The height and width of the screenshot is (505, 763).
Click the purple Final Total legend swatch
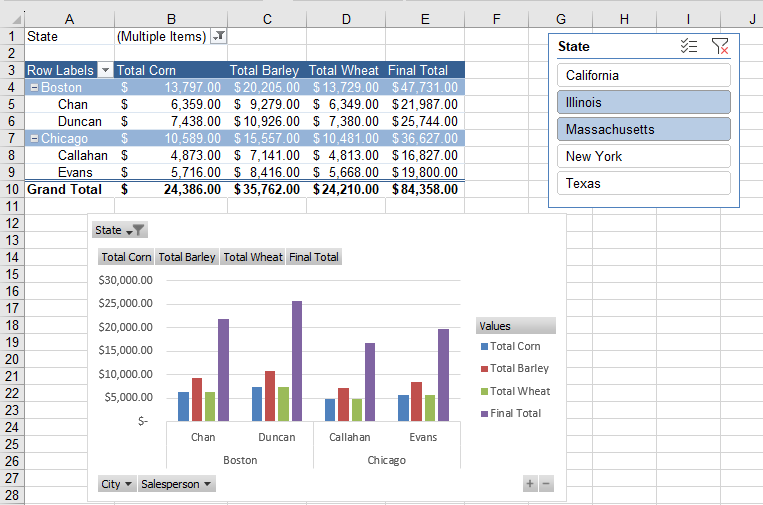(x=484, y=414)
